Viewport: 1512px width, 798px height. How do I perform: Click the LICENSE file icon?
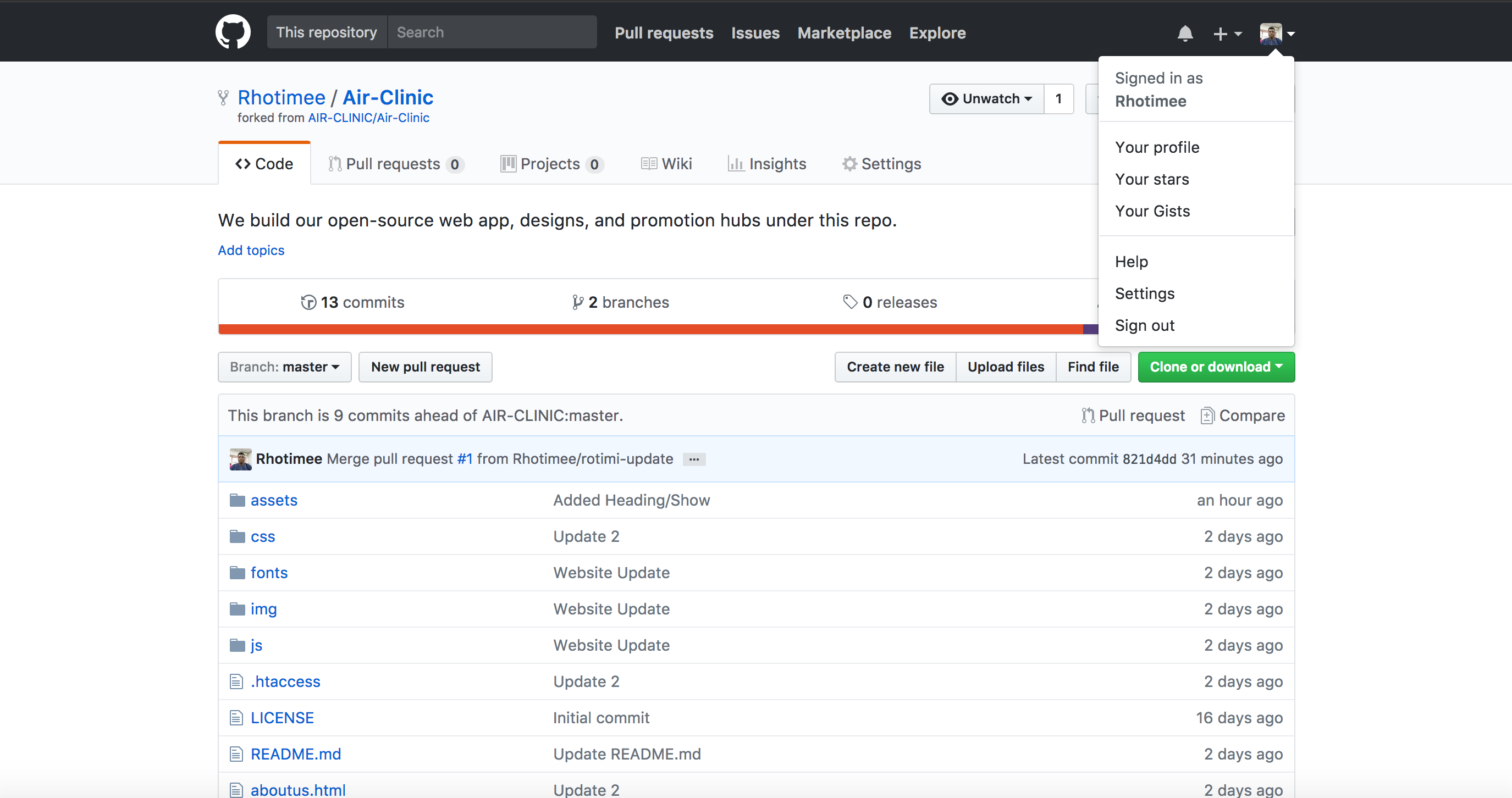[x=236, y=718]
